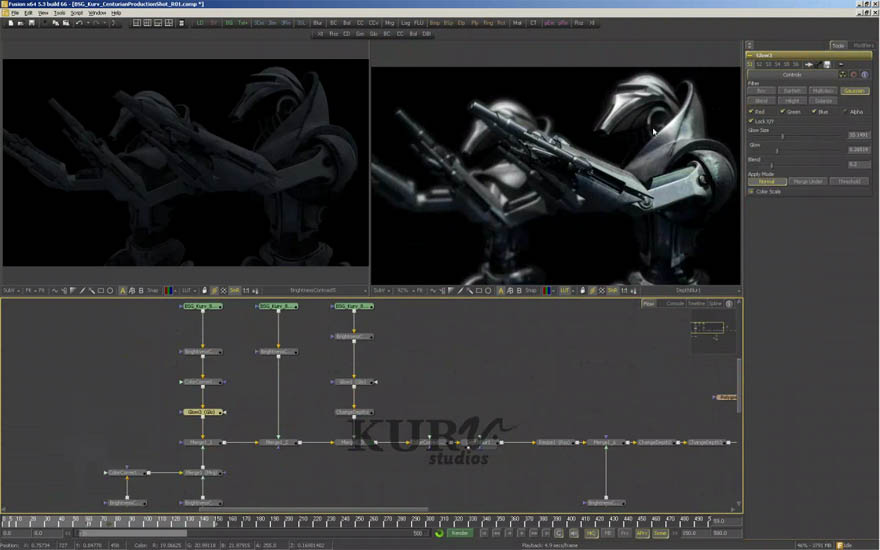880x550 pixels.
Task: Toggle the Green channel checkbox
Action: pyautogui.click(x=782, y=112)
